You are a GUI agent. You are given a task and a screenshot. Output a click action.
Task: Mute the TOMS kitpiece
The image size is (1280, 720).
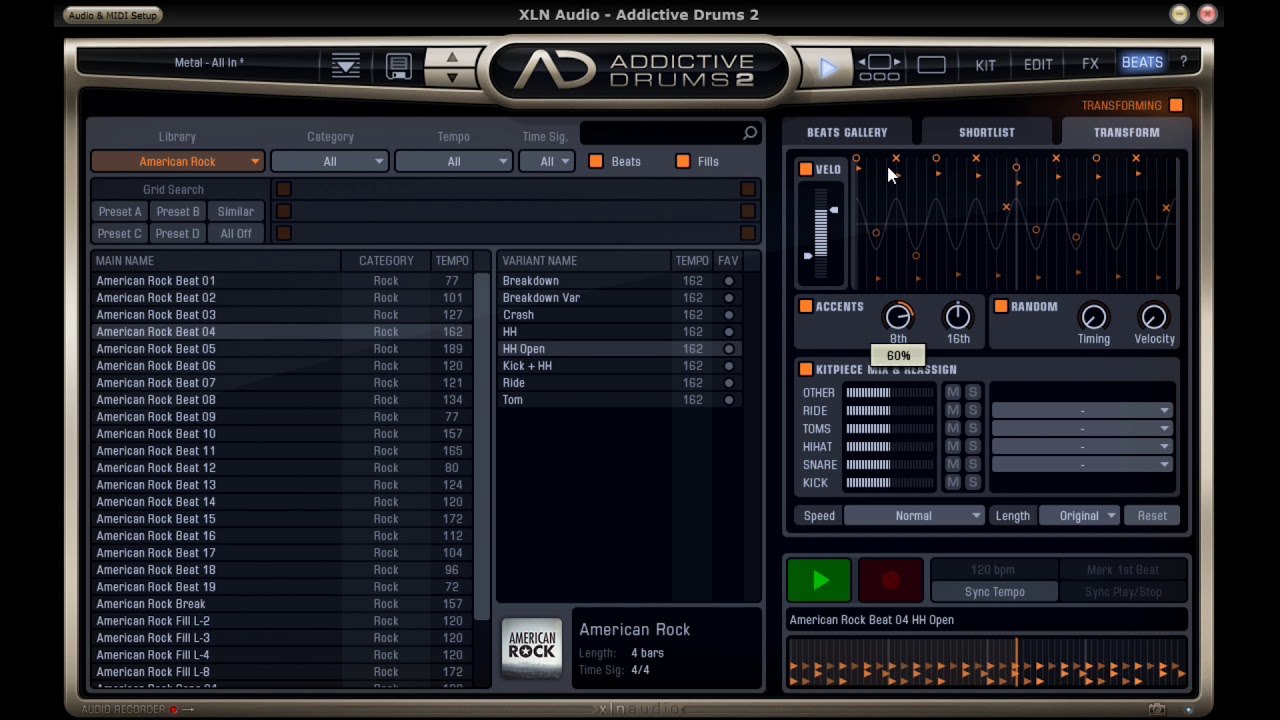click(953, 429)
